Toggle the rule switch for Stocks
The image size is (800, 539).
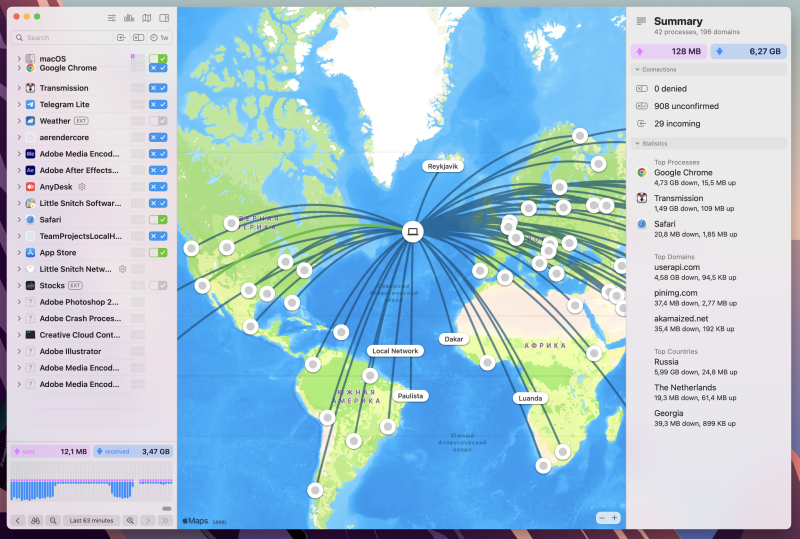[158, 285]
